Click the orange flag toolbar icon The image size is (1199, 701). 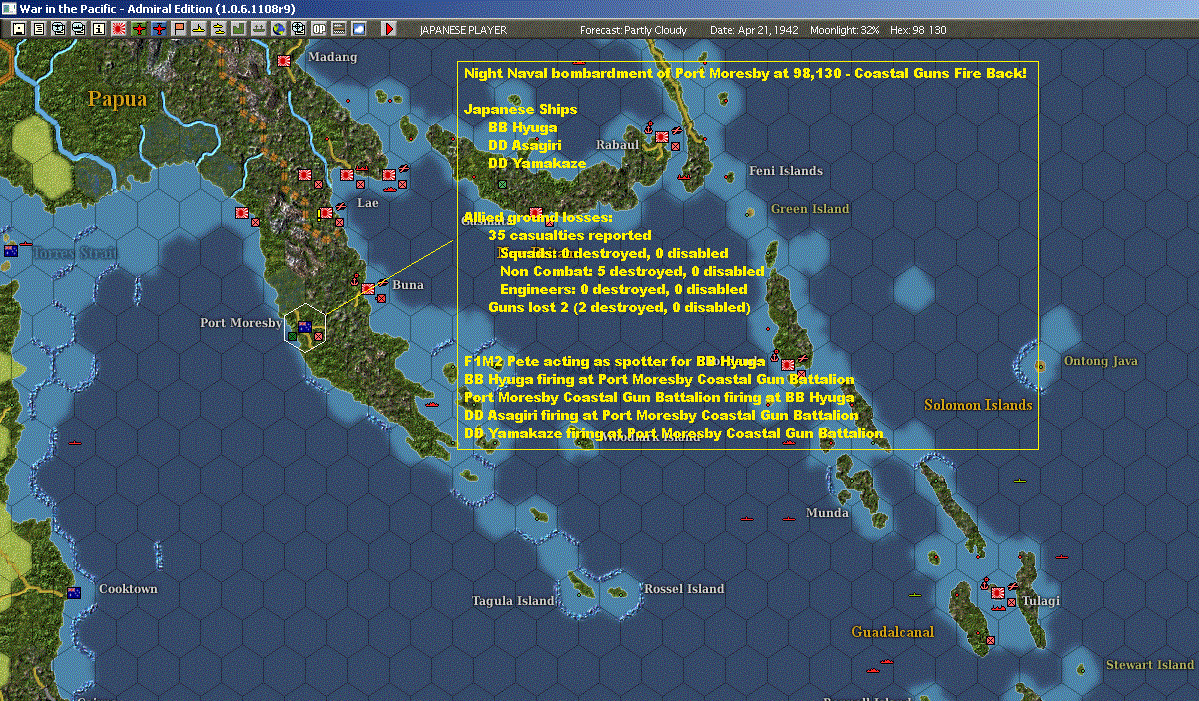(179, 29)
